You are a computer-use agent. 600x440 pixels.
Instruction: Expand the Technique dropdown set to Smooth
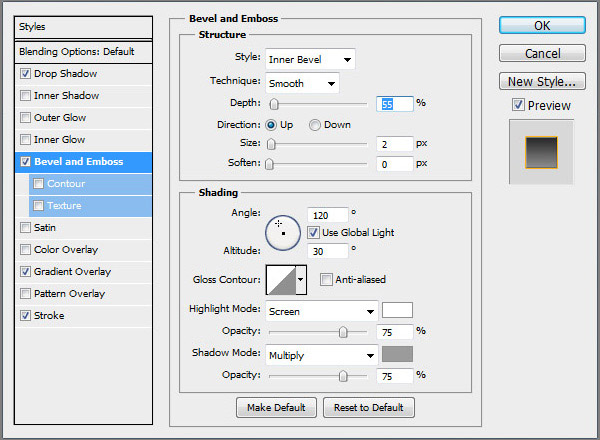[302, 84]
